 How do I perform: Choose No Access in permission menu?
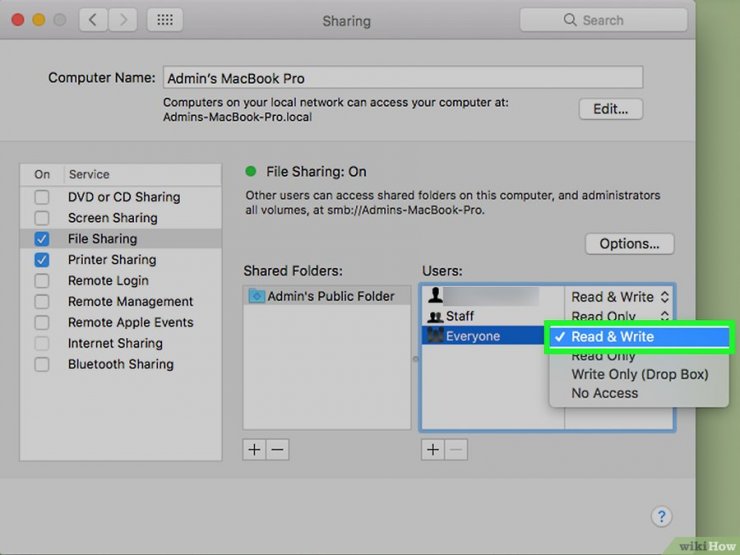click(639, 393)
